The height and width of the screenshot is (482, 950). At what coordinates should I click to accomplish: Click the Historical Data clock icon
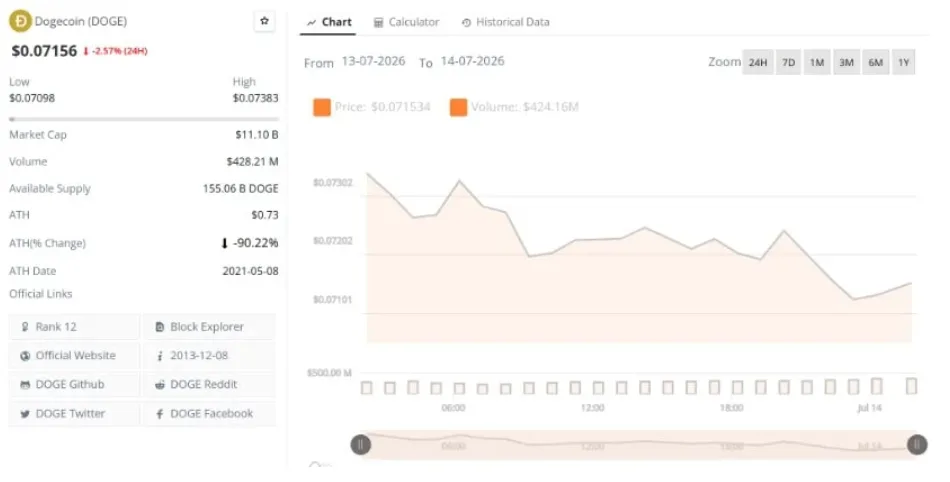pyautogui.click(x=466, y=23)
